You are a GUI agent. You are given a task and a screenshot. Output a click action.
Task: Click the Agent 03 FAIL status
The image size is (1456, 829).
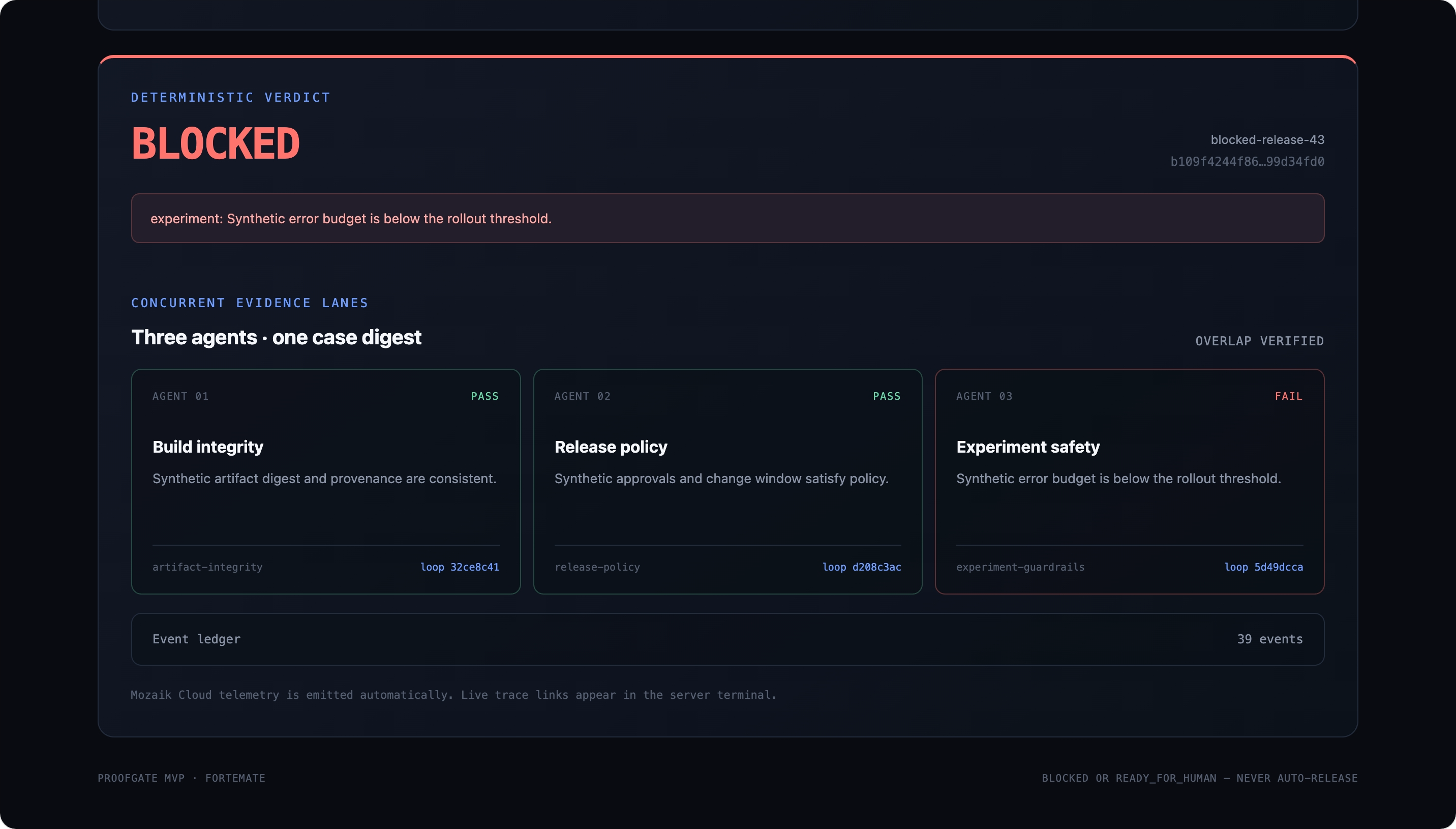pos(1289,396)
